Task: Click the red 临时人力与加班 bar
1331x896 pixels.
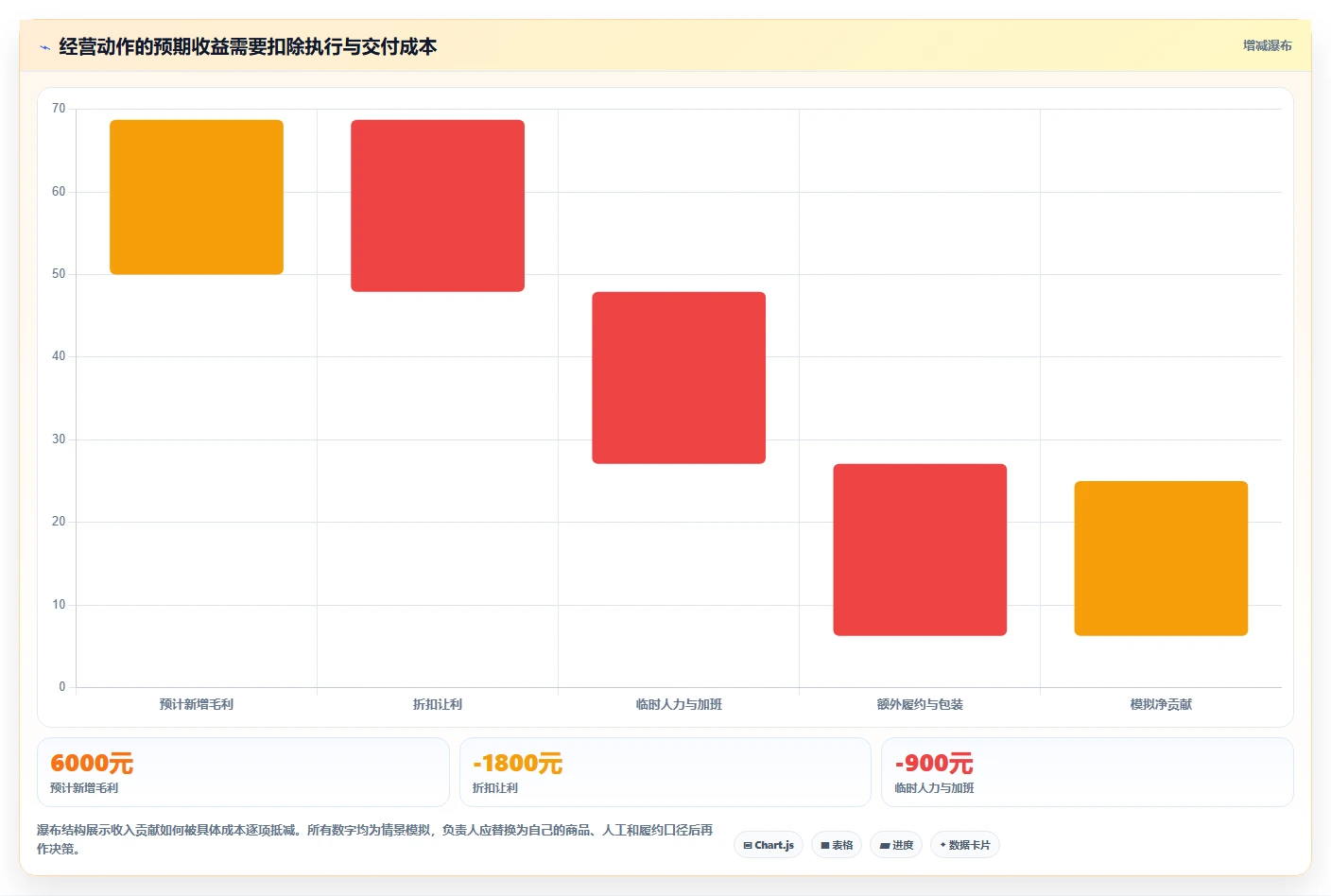Action: [679, 377]
